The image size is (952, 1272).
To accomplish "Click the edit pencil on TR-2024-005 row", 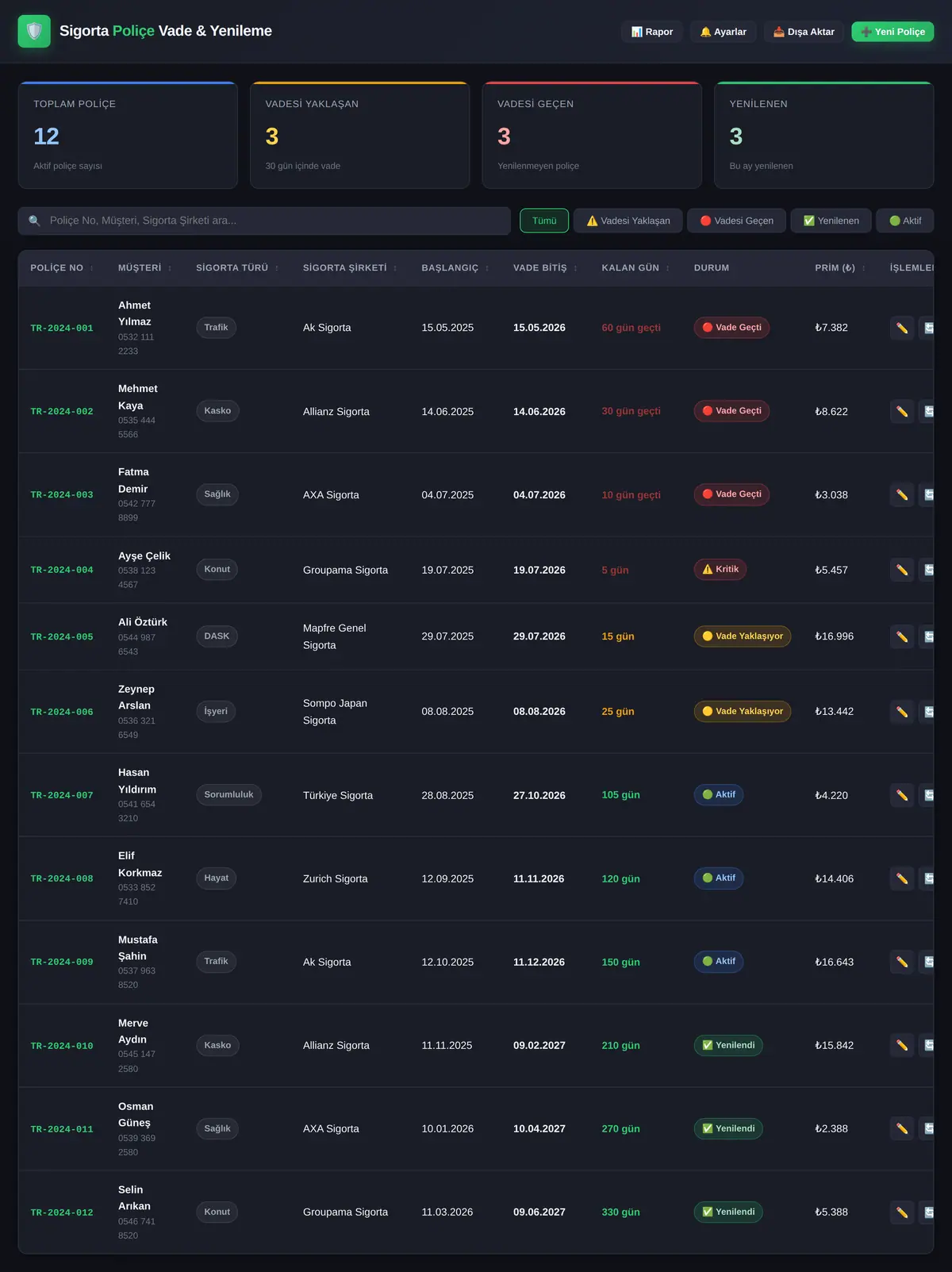I will click(902, 636).
